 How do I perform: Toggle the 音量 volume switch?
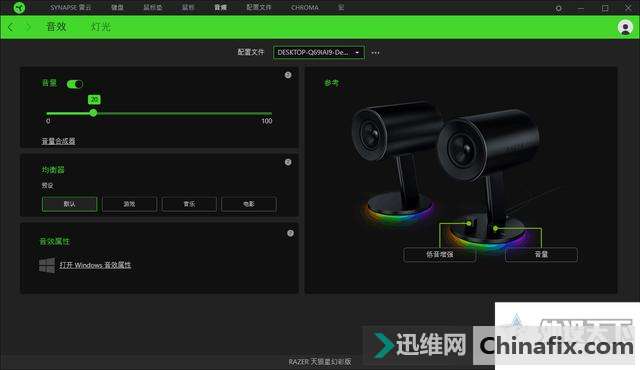(x=75, y=84)
